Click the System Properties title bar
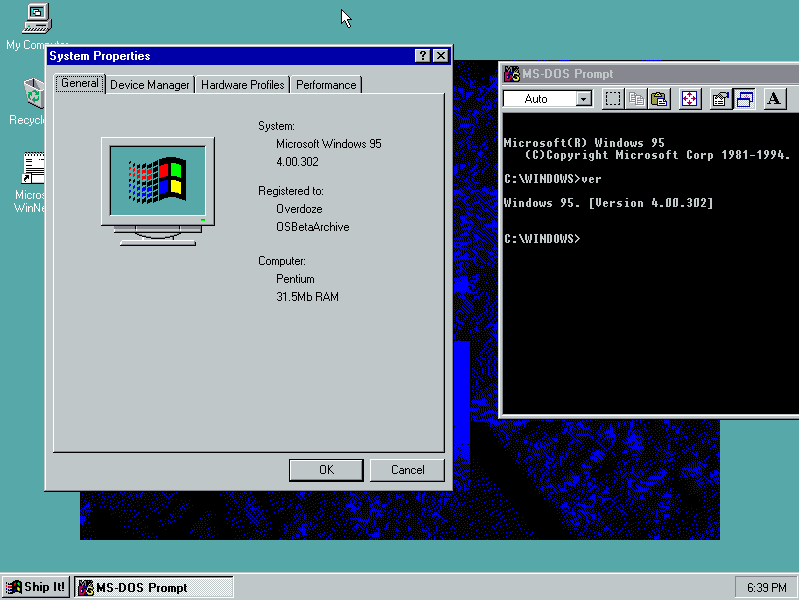The height and width of the screenshot is (600, 799). pos(248,56)
